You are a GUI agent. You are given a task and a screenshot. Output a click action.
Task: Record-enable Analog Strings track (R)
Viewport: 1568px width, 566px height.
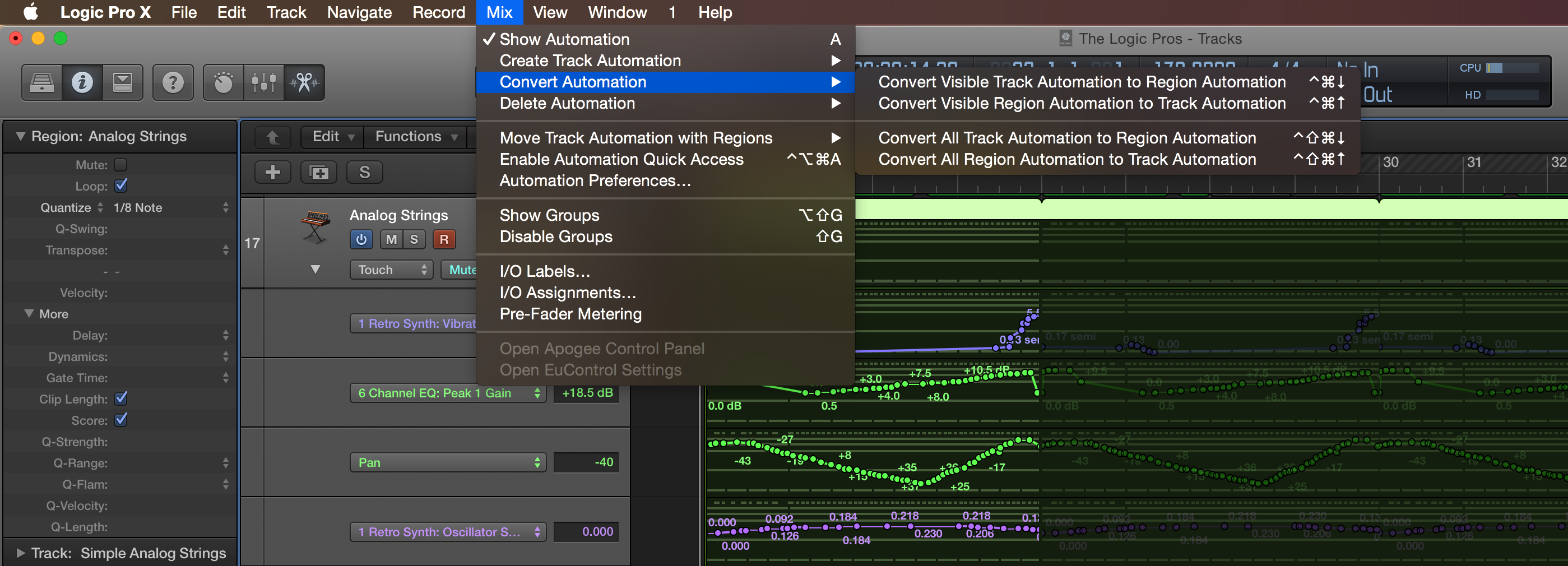(x=444, y=239)
